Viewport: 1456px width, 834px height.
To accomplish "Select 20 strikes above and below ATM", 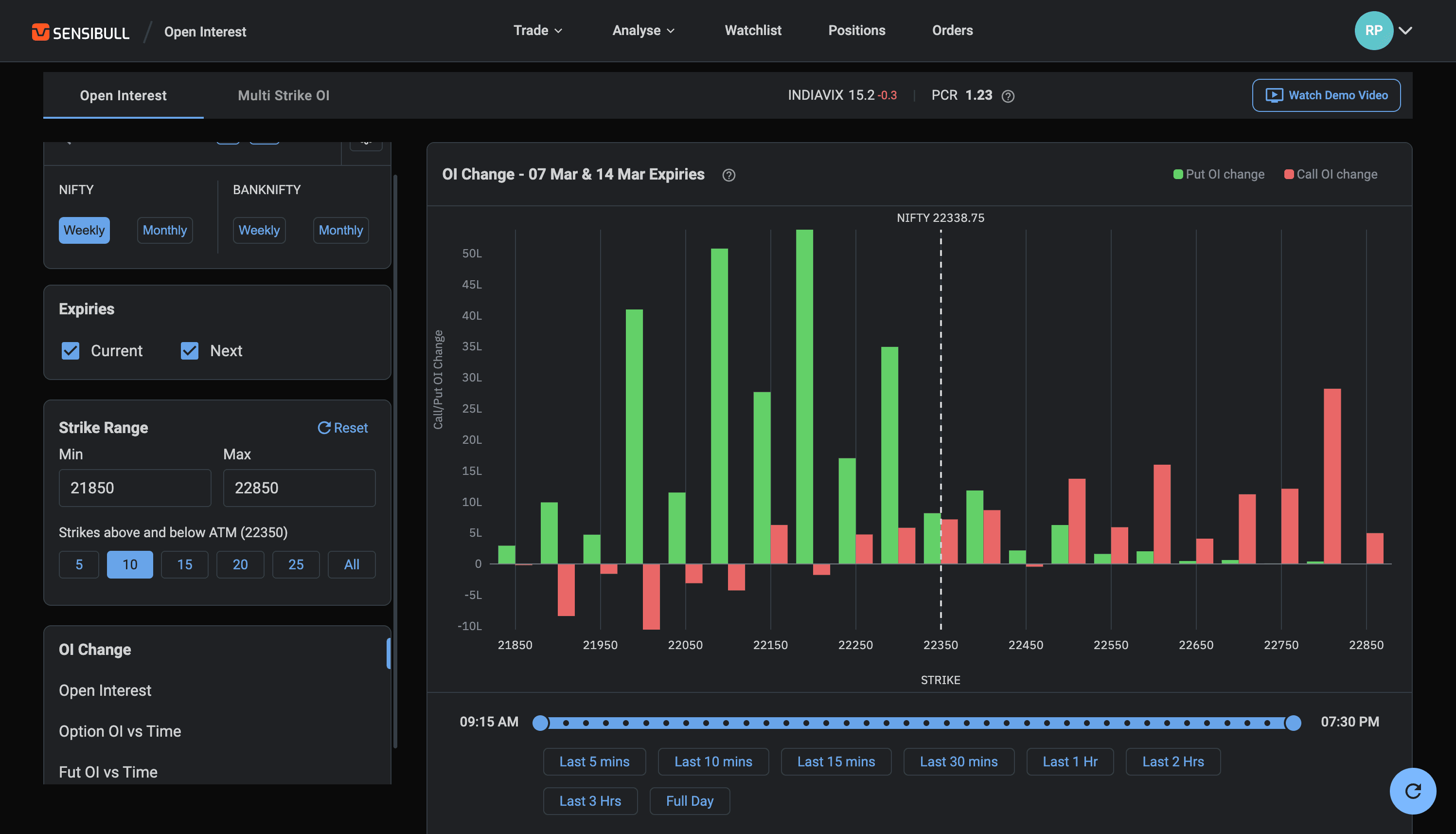I will 240,565.
